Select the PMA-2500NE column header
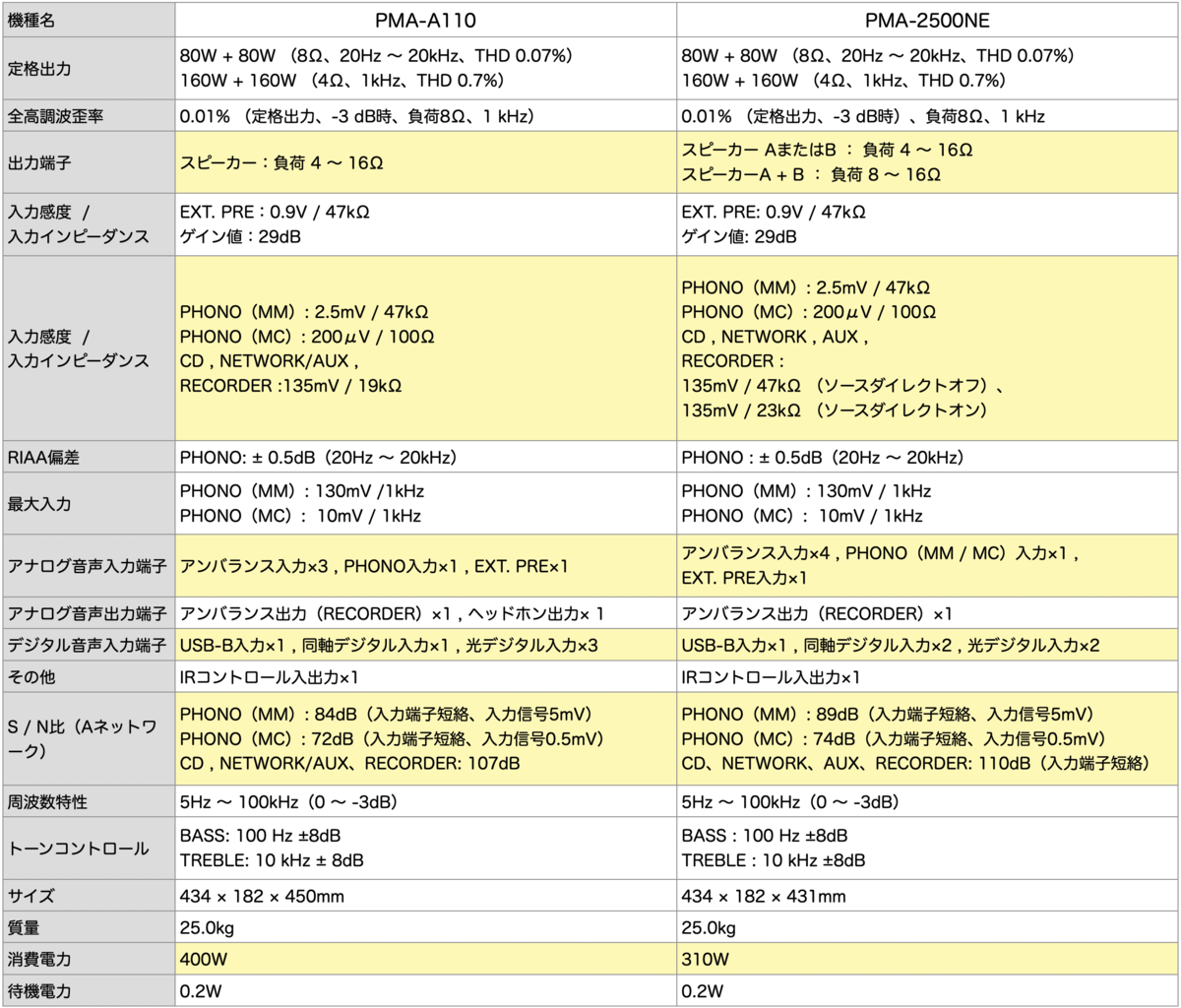This screenshot has width=1181, height=1008. point(926,20)
